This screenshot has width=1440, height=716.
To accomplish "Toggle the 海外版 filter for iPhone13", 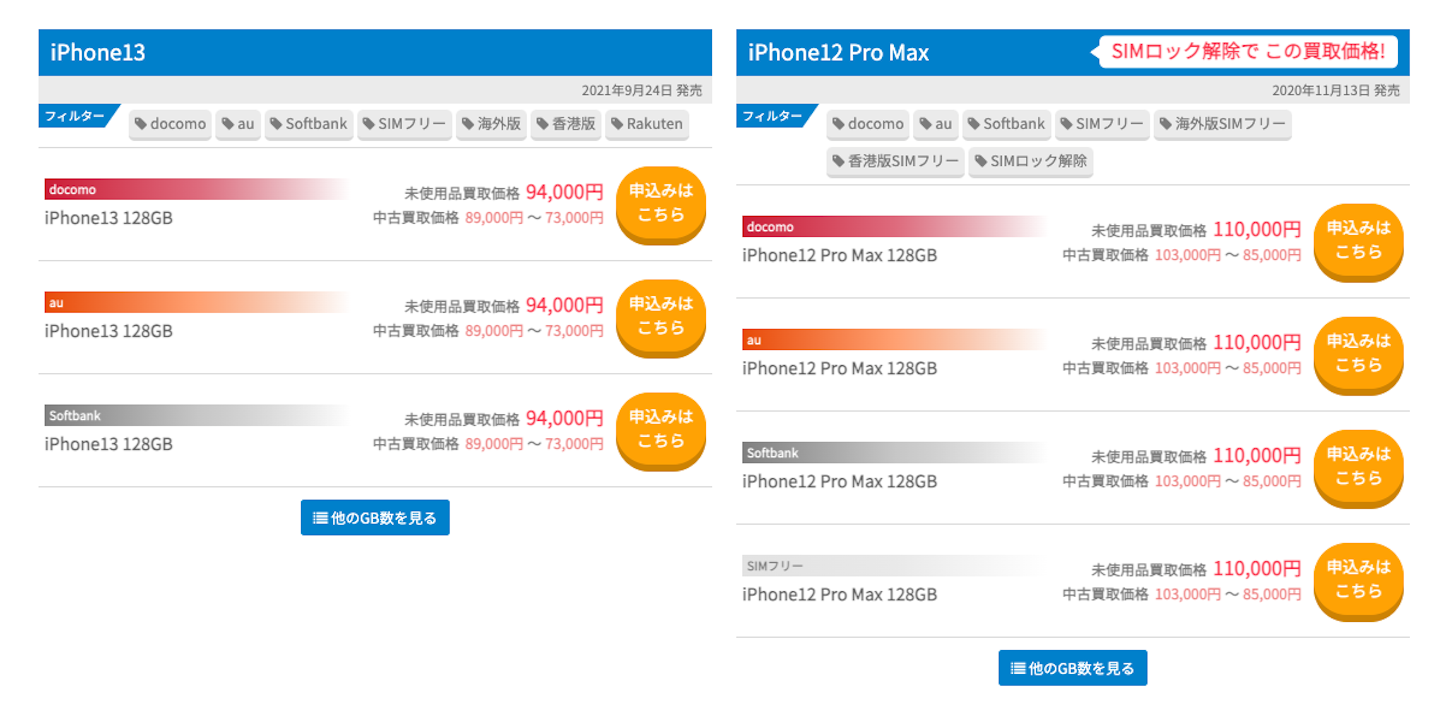I will [x=491, y=124].
